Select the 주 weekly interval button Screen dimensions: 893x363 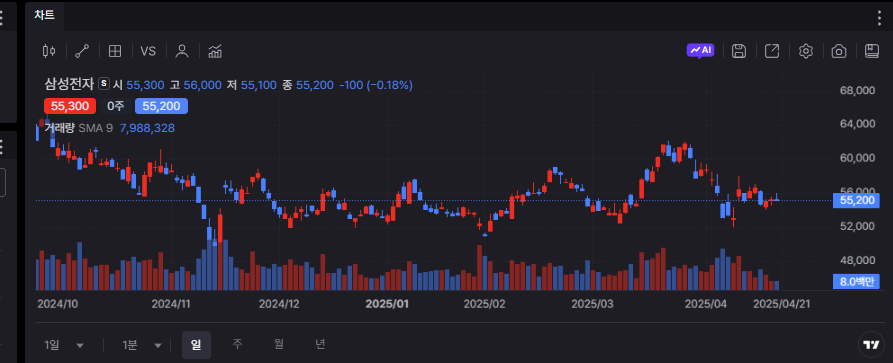click(237, 344)
